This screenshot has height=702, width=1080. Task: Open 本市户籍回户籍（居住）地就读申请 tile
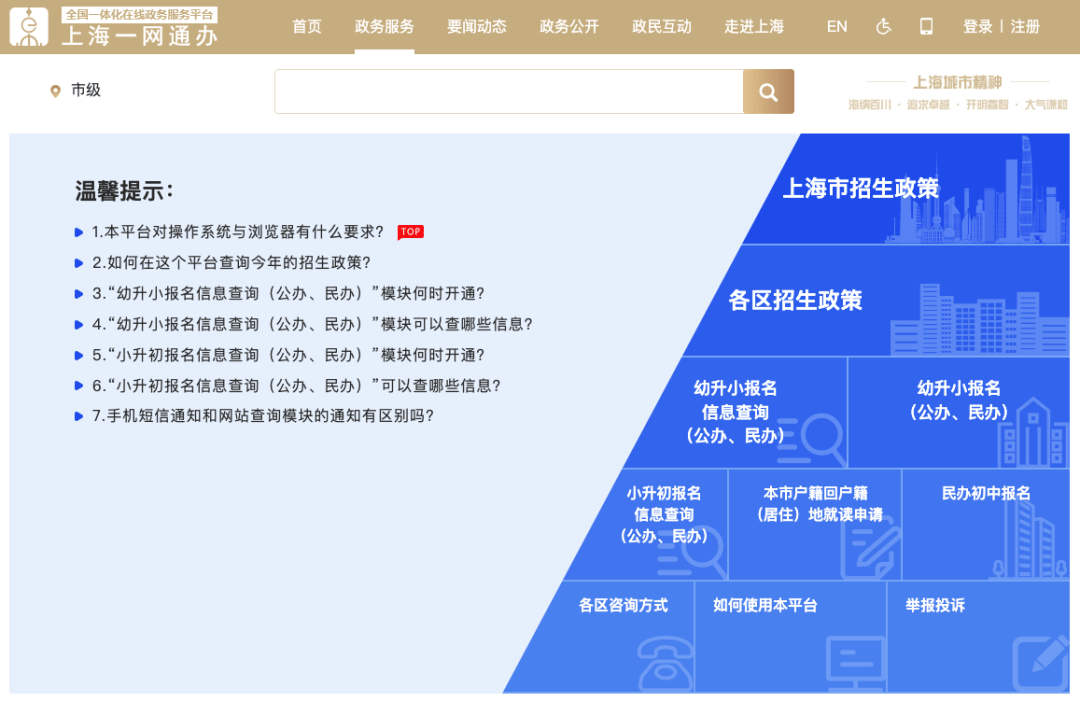pyautogui.click(x=815, y=525)
